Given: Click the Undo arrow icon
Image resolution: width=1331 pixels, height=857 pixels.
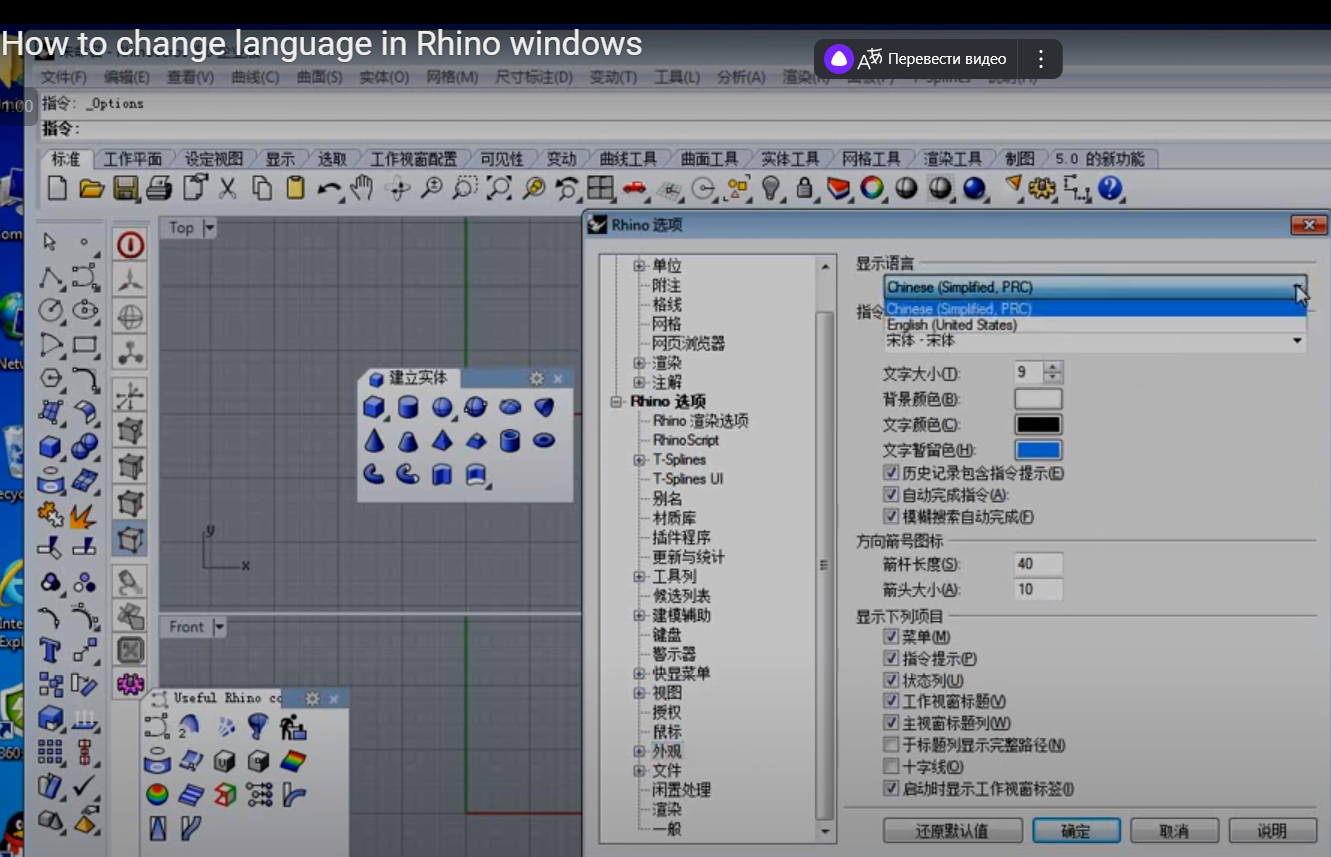Looking at the screenshot, I should (x=328, y=188).
